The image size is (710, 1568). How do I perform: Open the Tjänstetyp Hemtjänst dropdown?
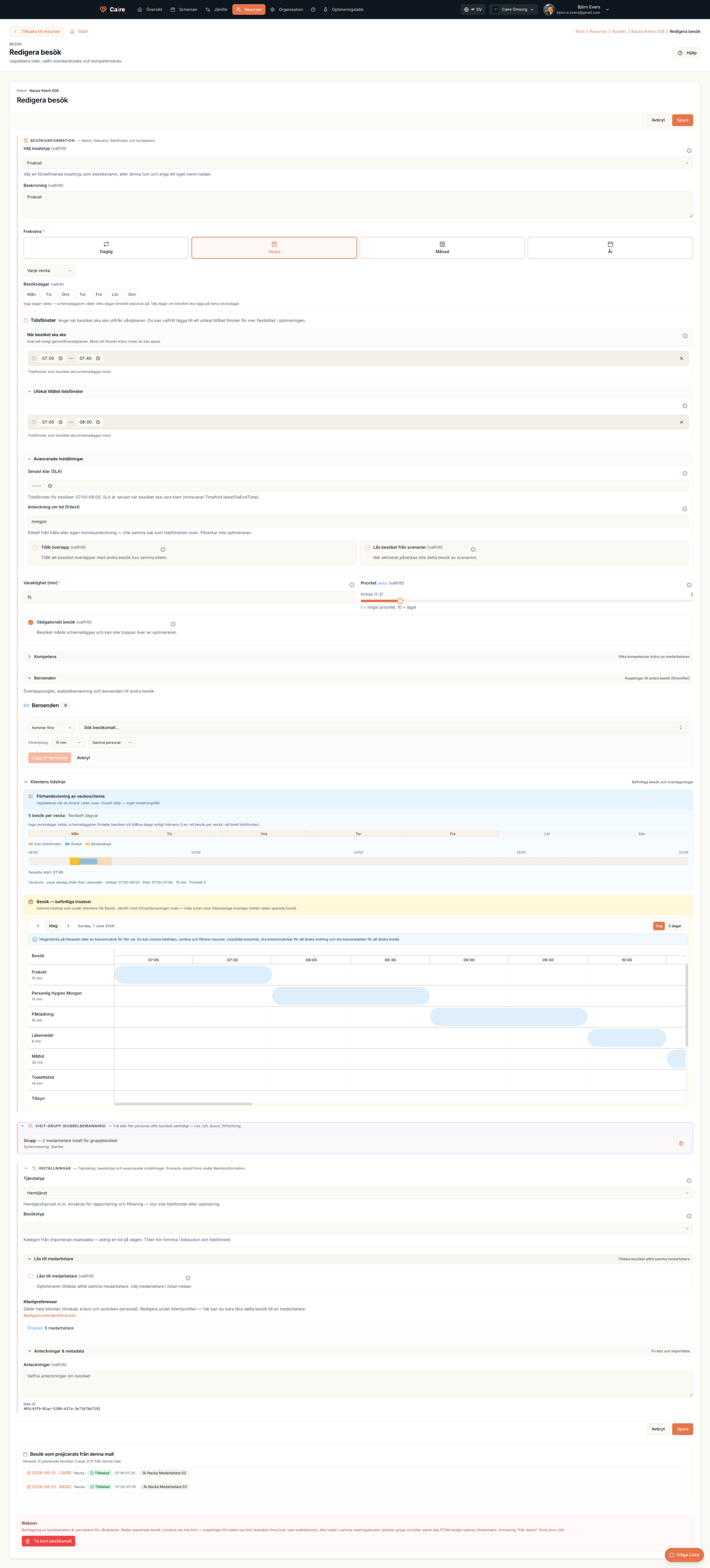pos(358,1193)
